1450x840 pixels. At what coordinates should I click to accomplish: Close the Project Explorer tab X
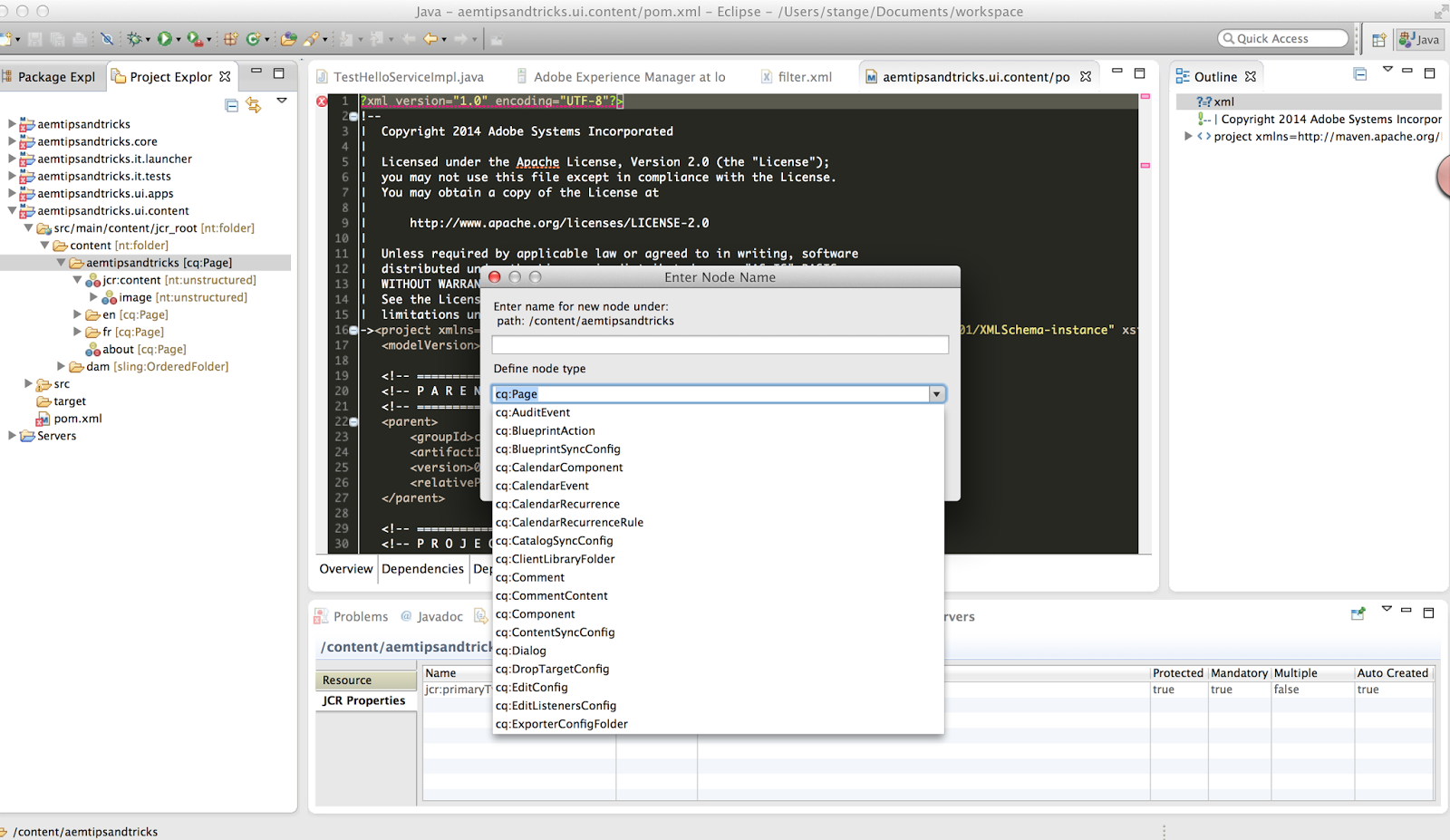[226, 76]
